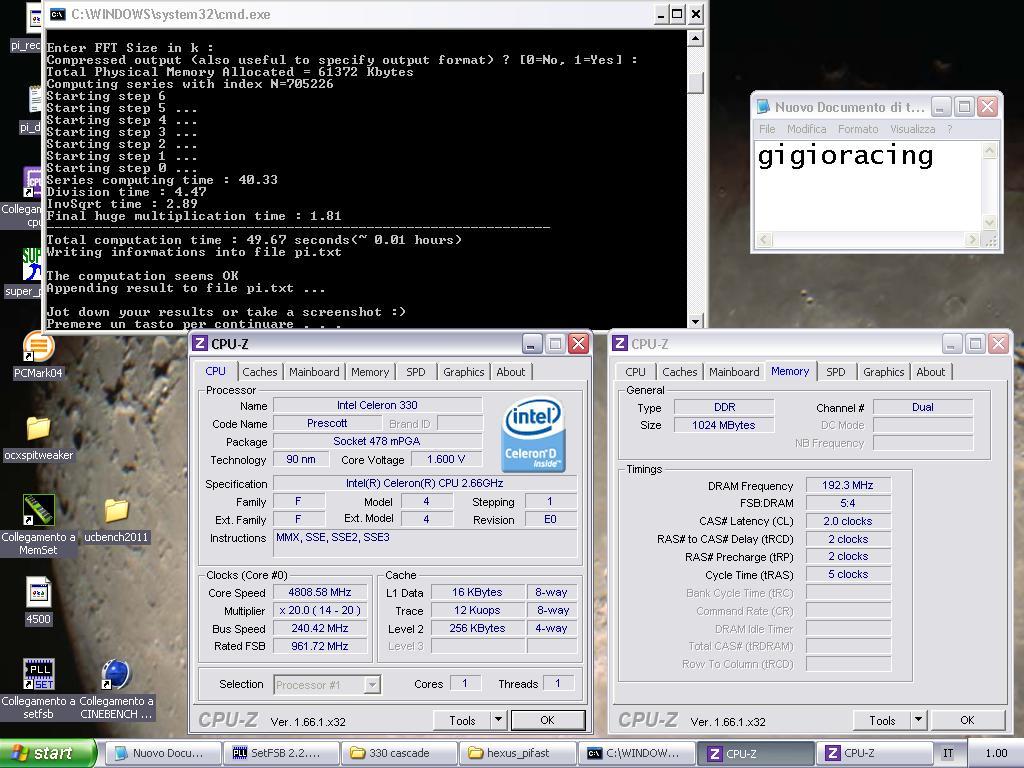Select the Core Speed value 4808.58 MHz

(320, 592)
